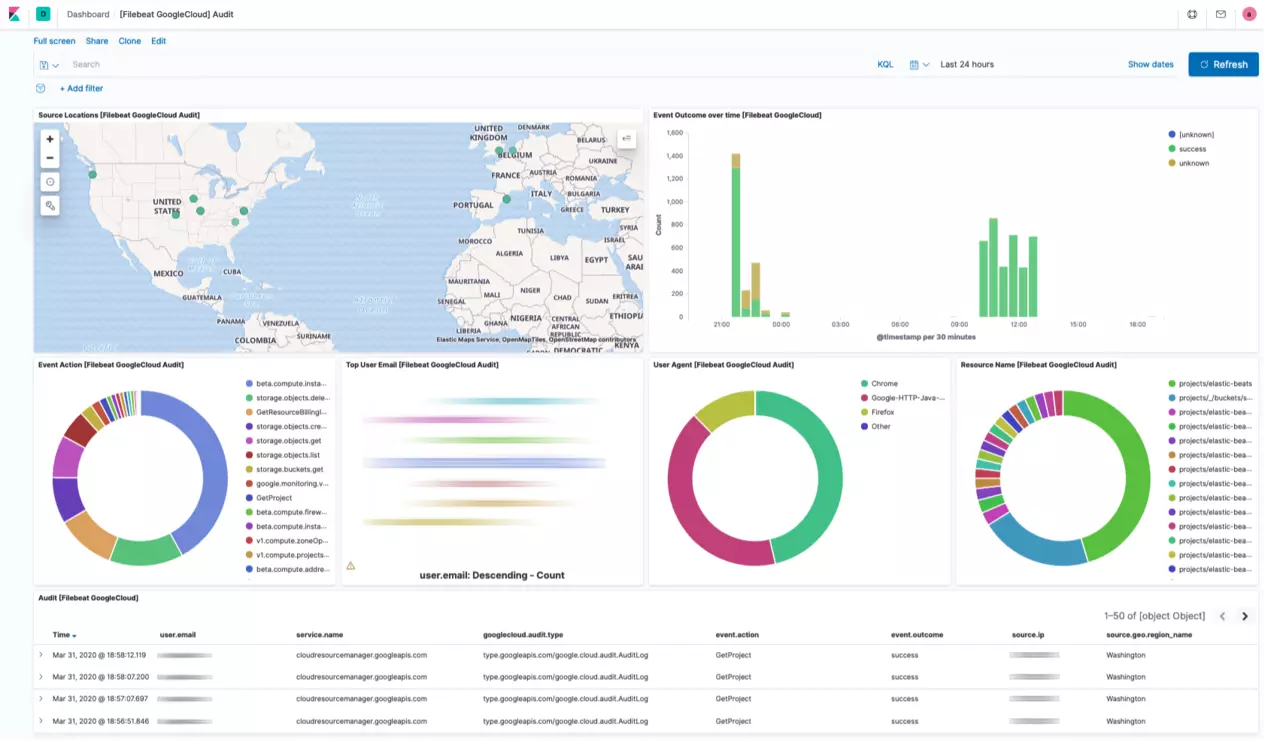Zoom in on the source locations map
Screen dimensions: 1280x749
click(50, 140)
